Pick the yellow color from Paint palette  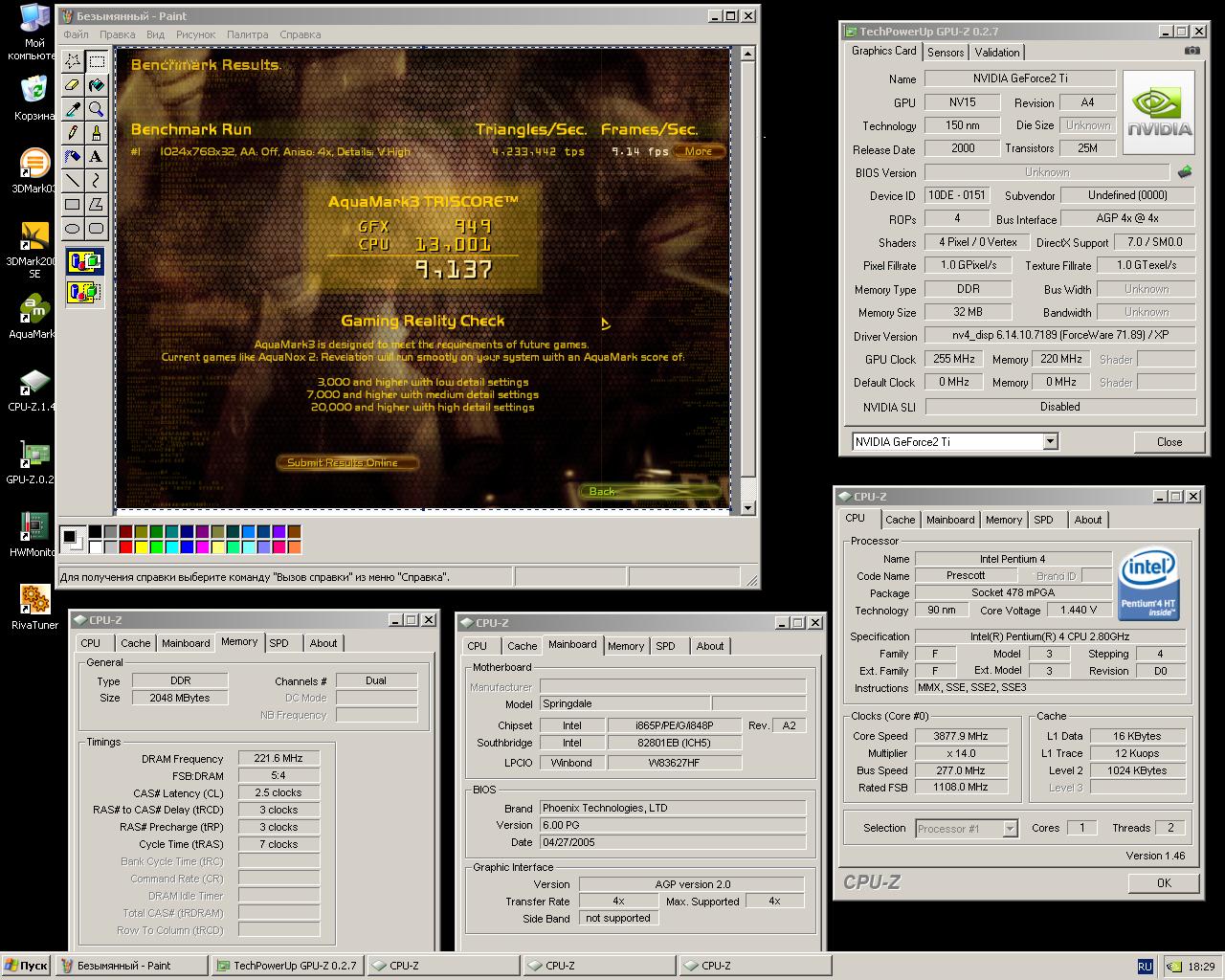point(141,546)
